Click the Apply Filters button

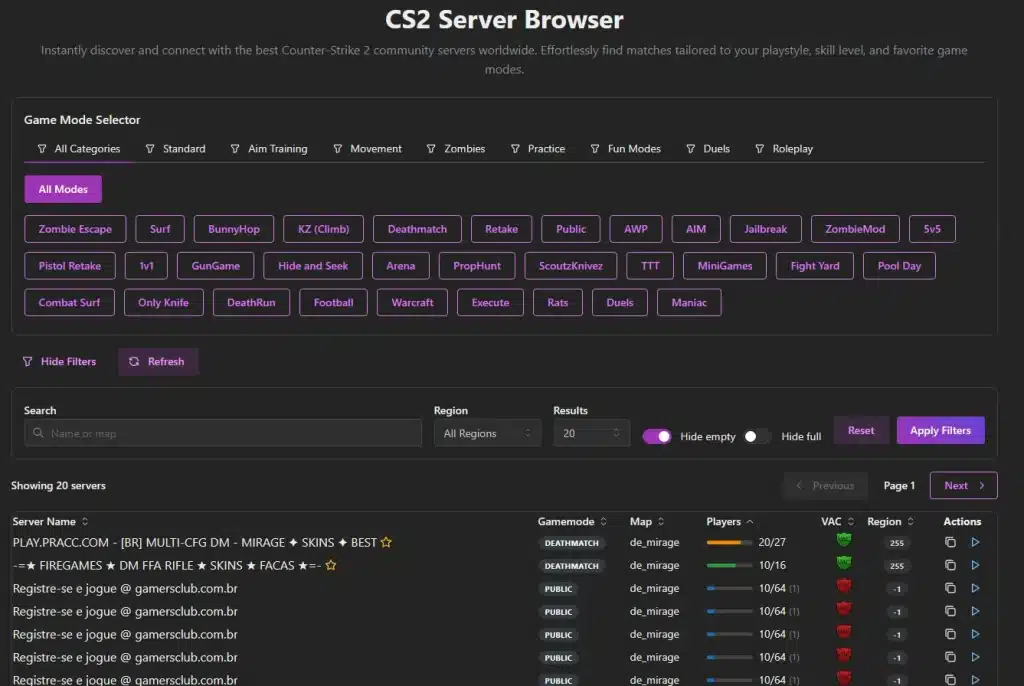940,429
